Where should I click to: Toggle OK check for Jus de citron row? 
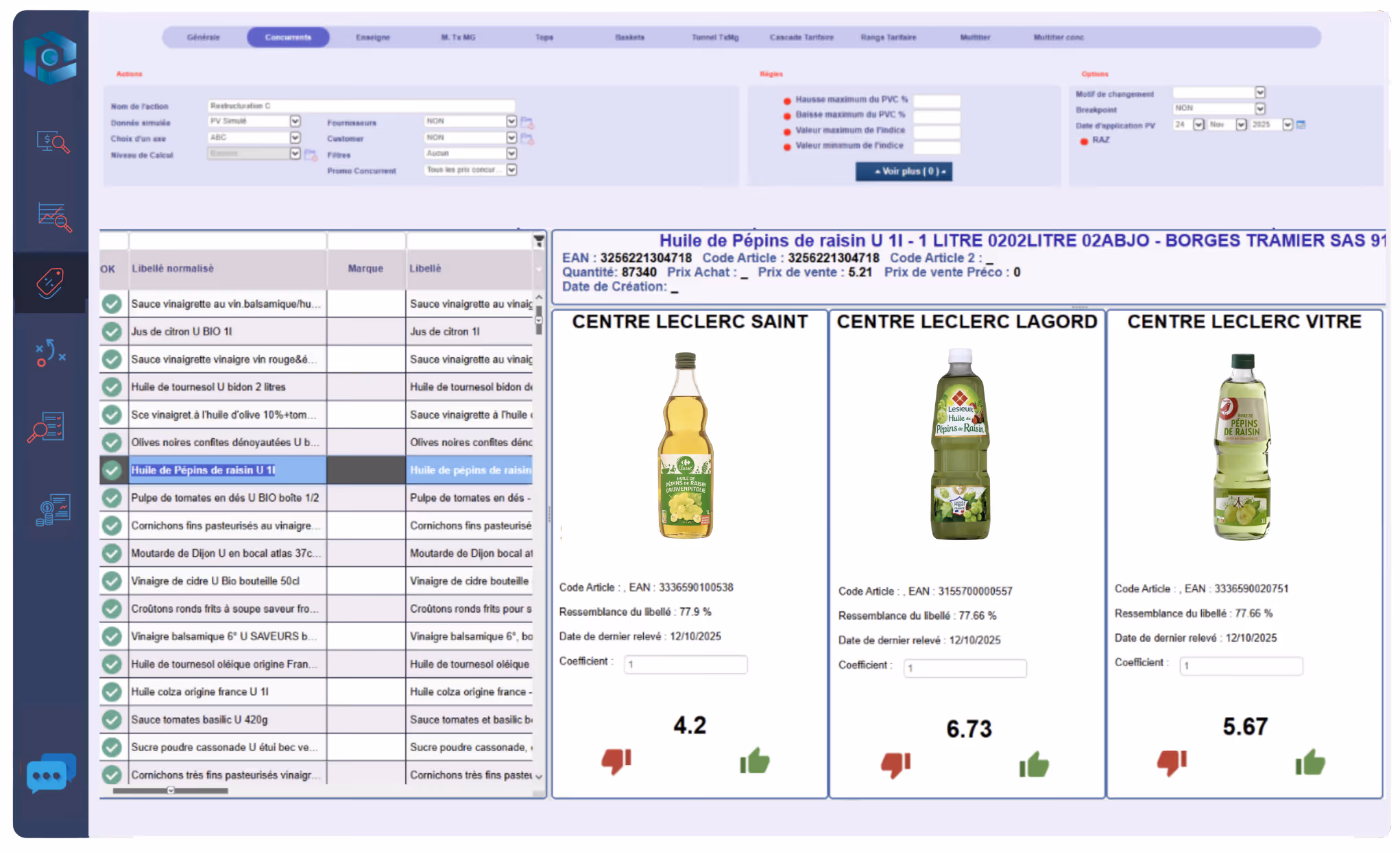[112, 332]
